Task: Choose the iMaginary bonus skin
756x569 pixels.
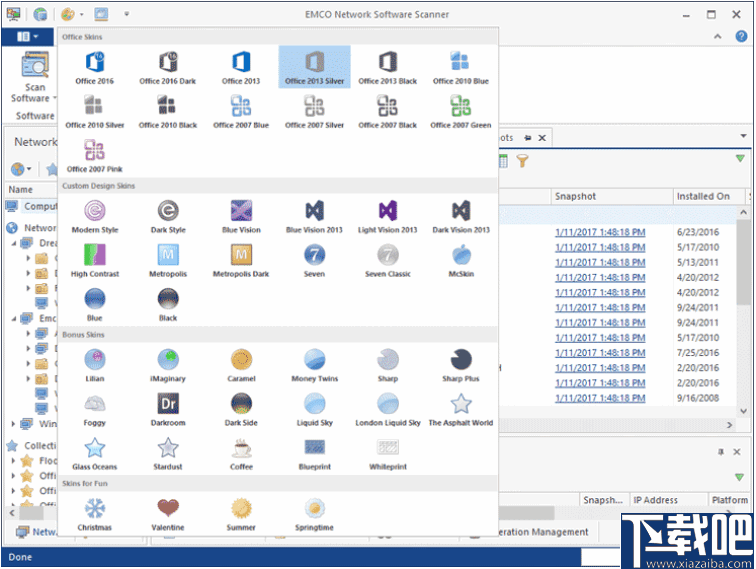Action: point(168,365)
